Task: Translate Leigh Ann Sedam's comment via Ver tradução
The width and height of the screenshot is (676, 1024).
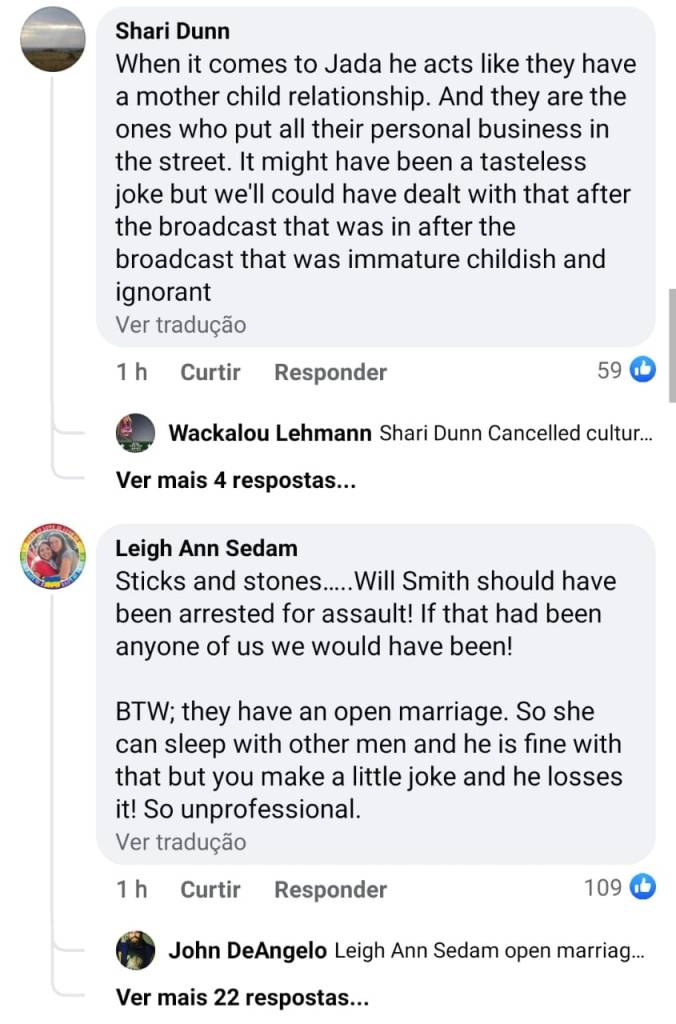Action: point(180,842)
